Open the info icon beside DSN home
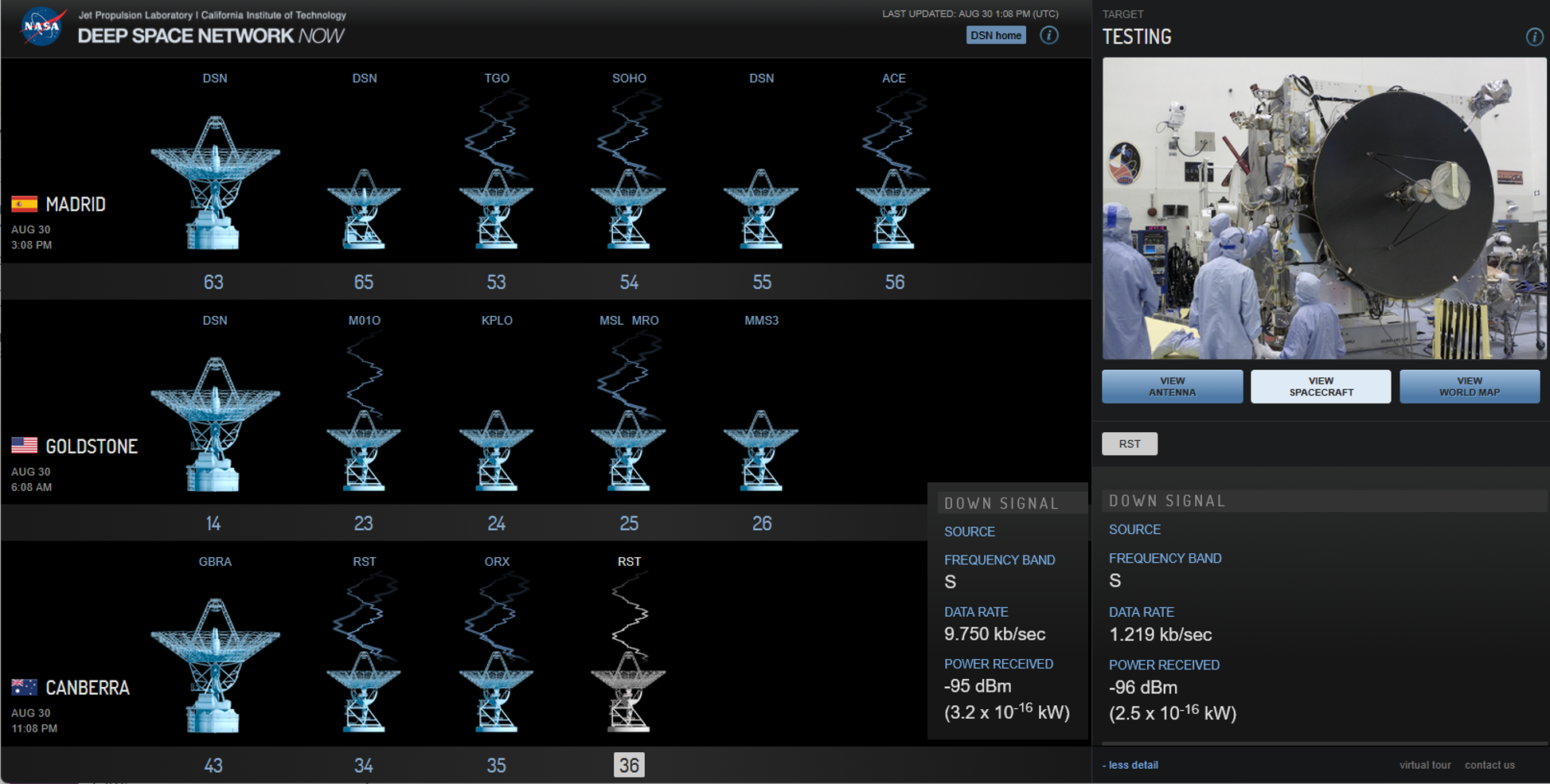This screenshot has width=1550, height=784. click(1049, 35)
